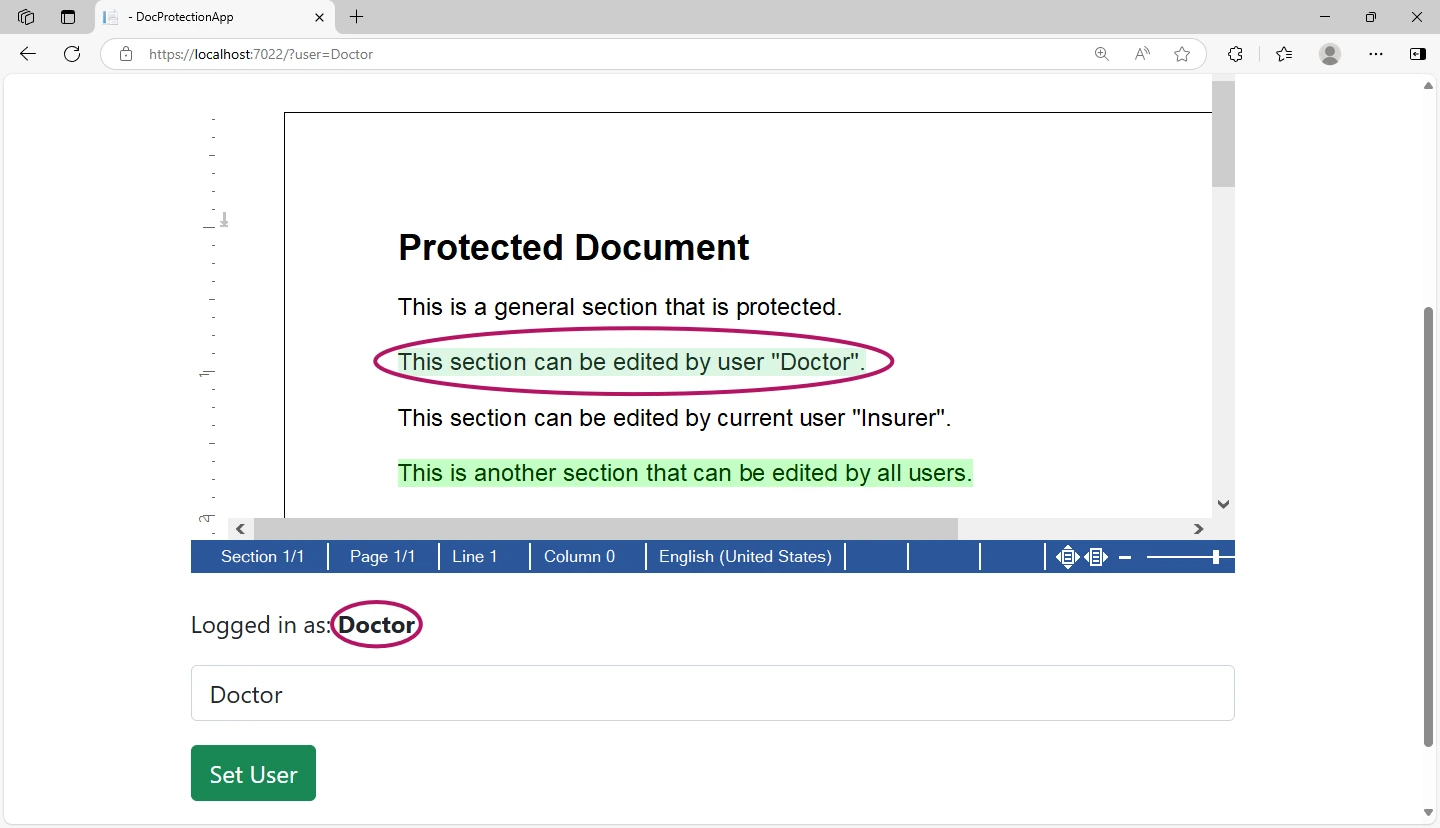Click Column 0 in the status bar

[x=579, y=557]
